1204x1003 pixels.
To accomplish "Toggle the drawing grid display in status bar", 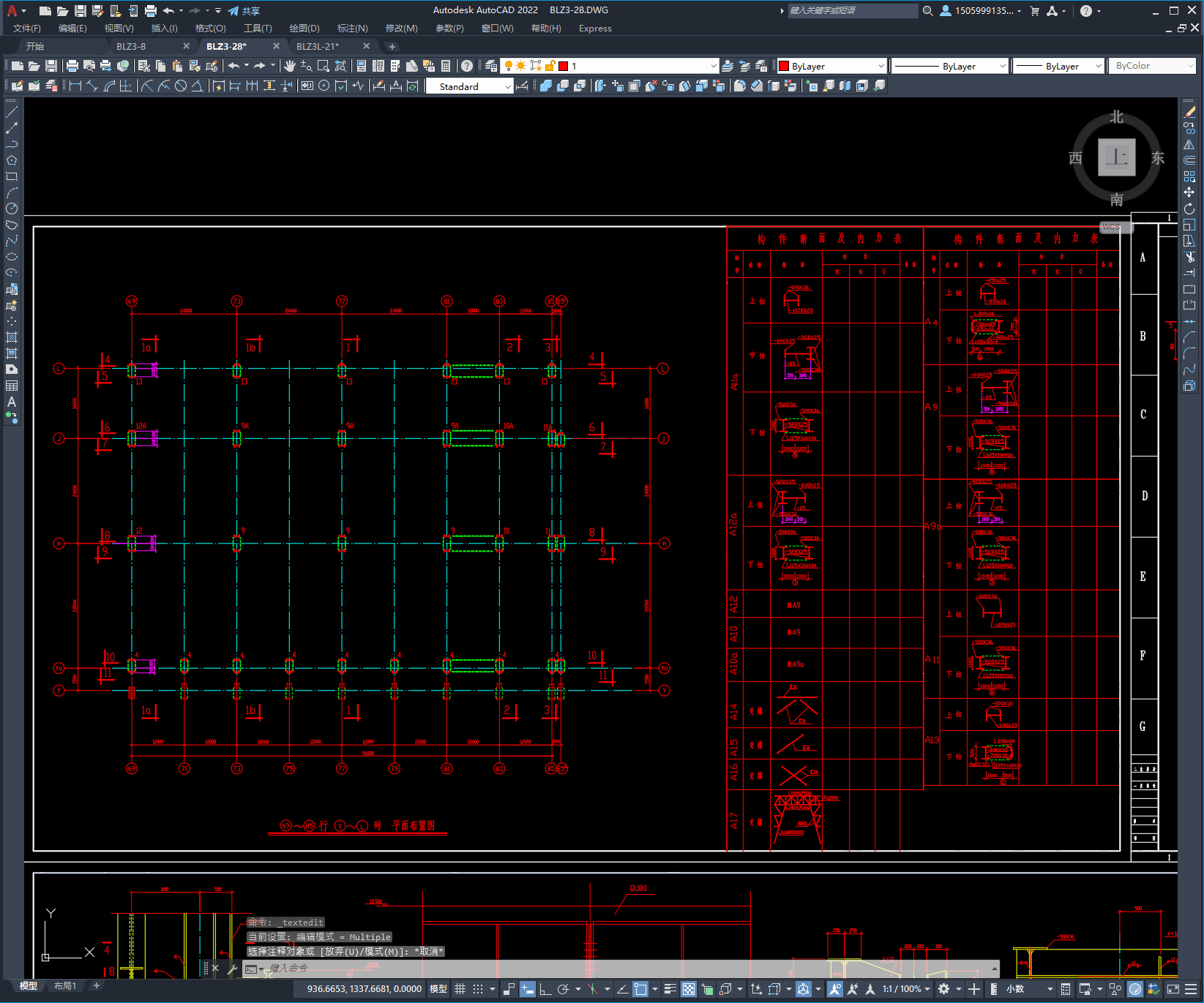I will pyautogui.click(x=460, y=989).
